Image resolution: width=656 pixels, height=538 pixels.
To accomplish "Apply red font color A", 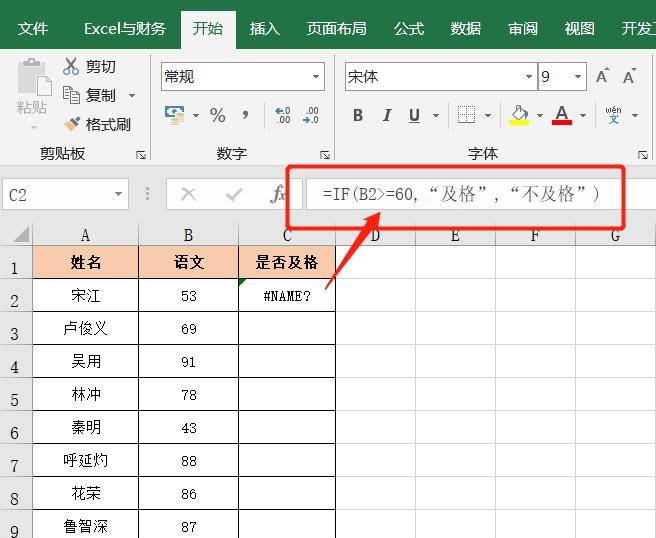I will (561, 115).
